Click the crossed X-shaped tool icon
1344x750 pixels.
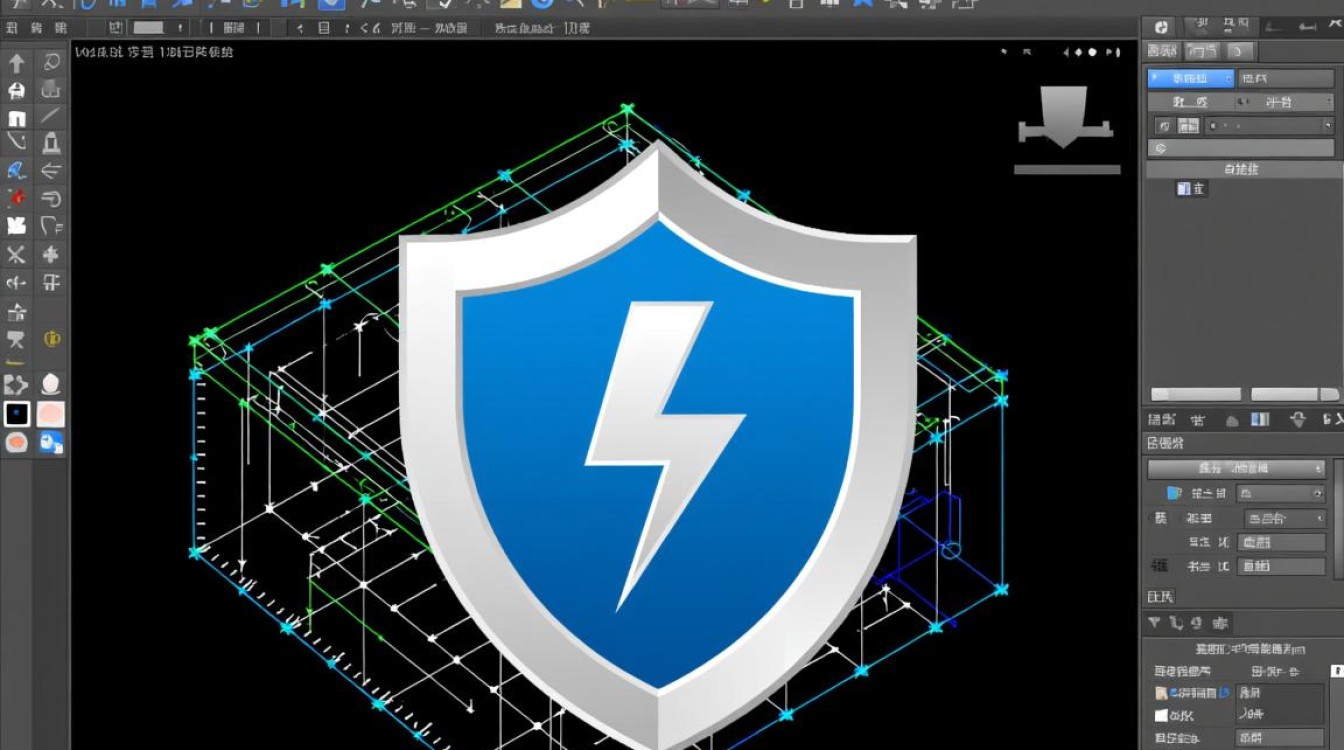(x=16, y=254)
